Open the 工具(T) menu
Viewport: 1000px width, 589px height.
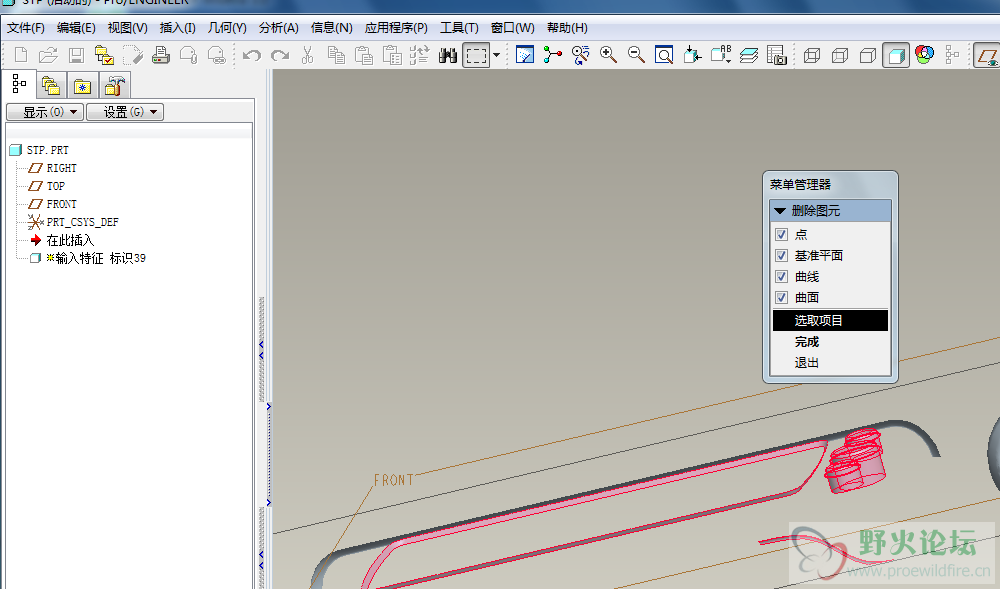click(x=459, y=28)
